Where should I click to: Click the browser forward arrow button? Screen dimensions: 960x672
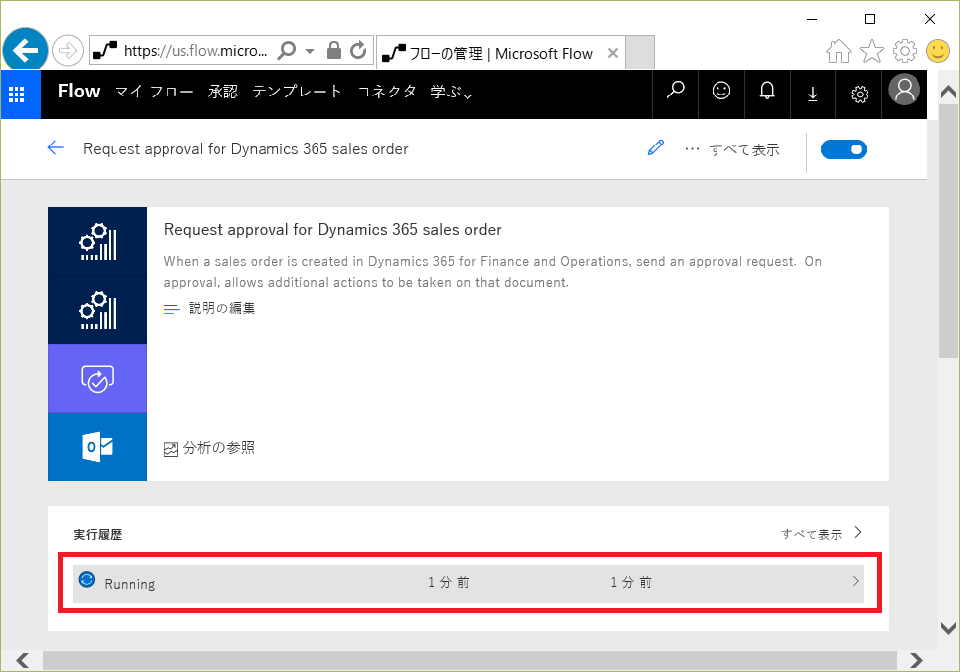click(67, 50)
